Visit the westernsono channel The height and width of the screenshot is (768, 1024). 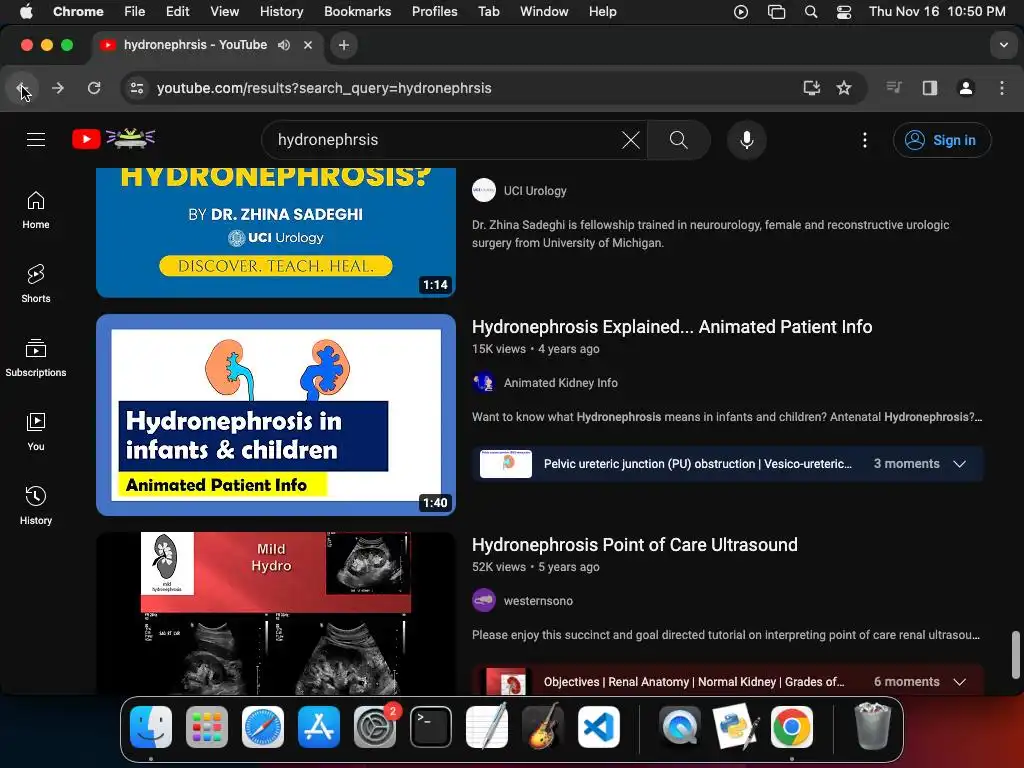[538, 601]
